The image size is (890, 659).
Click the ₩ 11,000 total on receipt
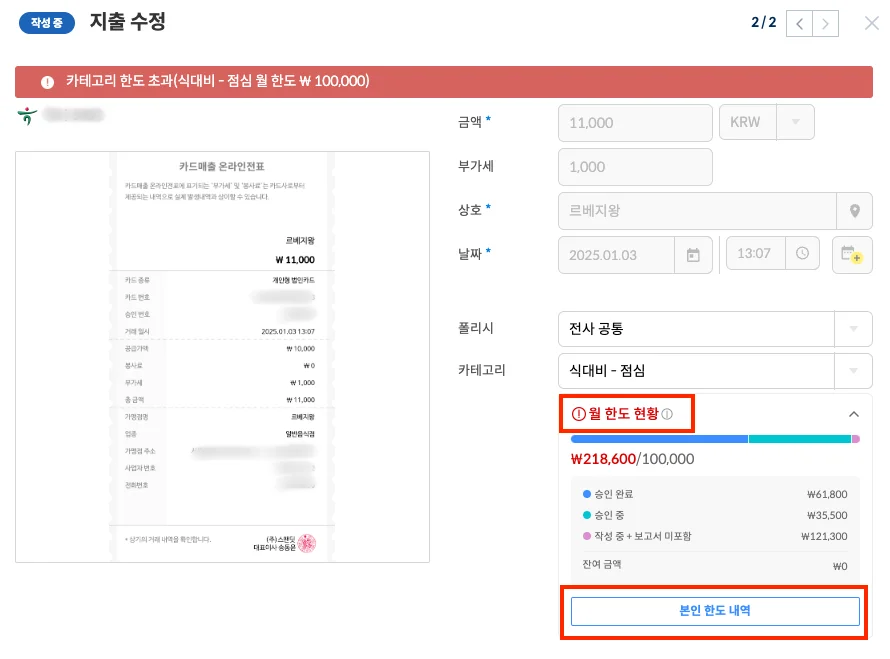295,260
